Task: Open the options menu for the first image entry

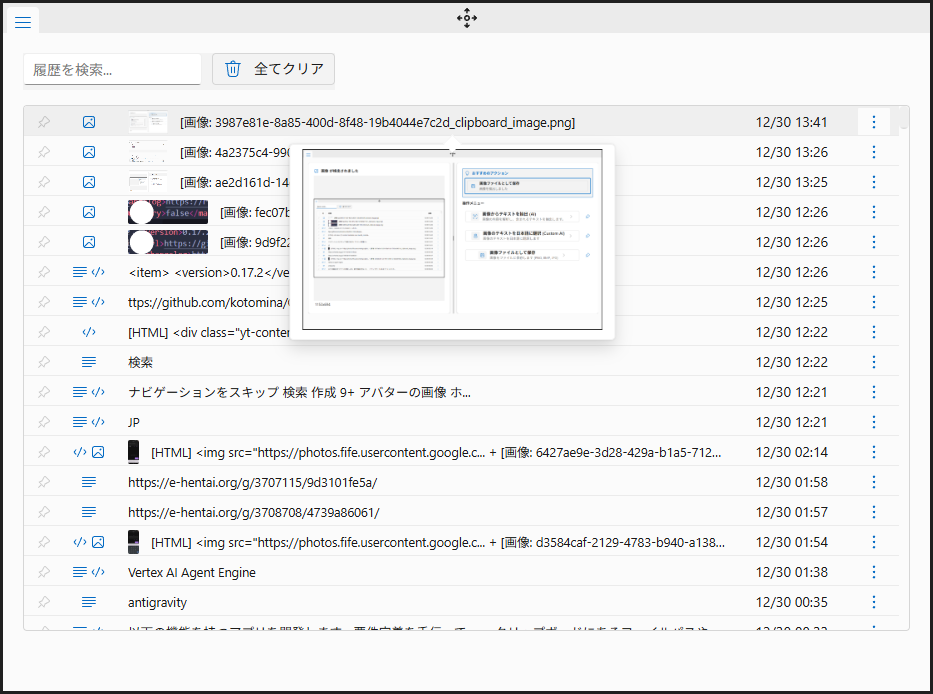Action: [874, 121]
